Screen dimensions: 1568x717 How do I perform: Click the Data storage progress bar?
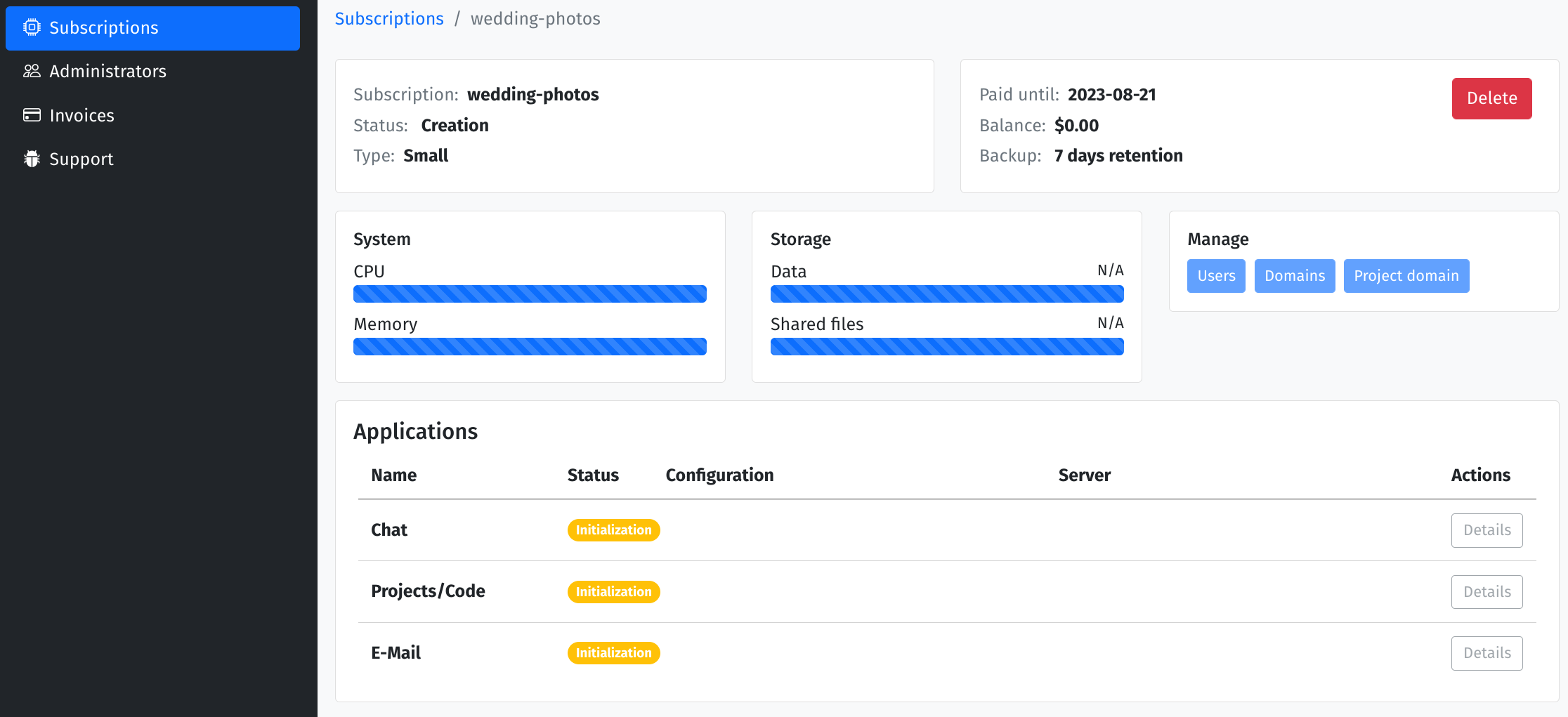click(x=947, y=294)
